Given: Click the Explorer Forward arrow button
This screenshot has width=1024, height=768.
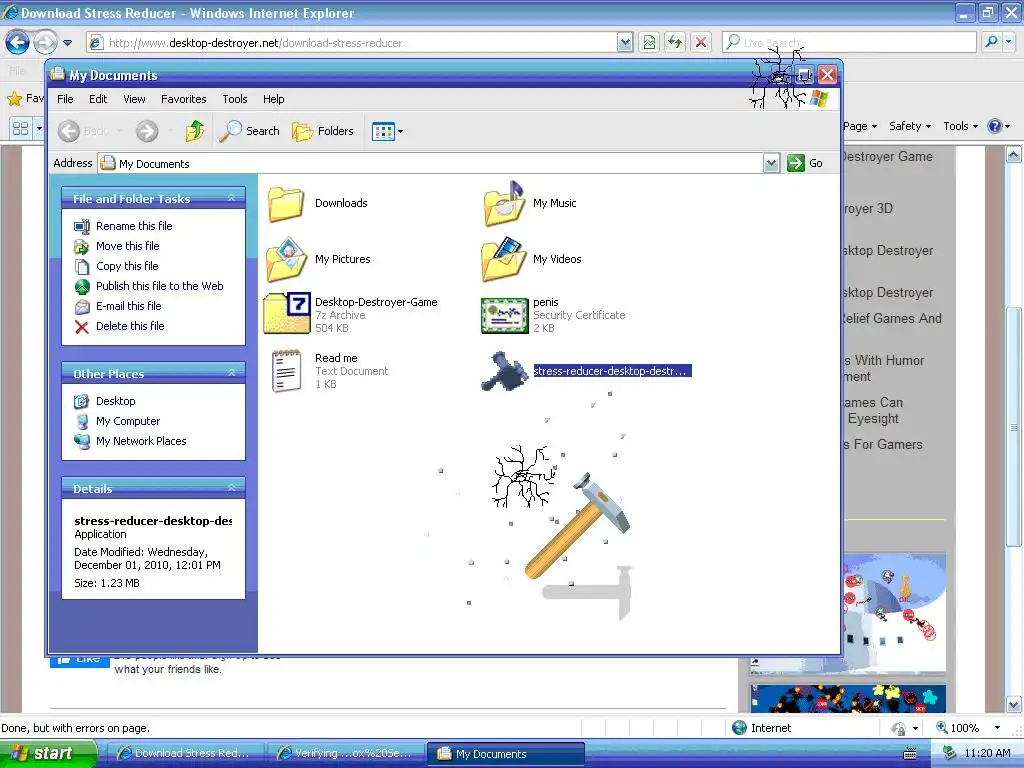Looking at the screenshot, I should (147, 131).
